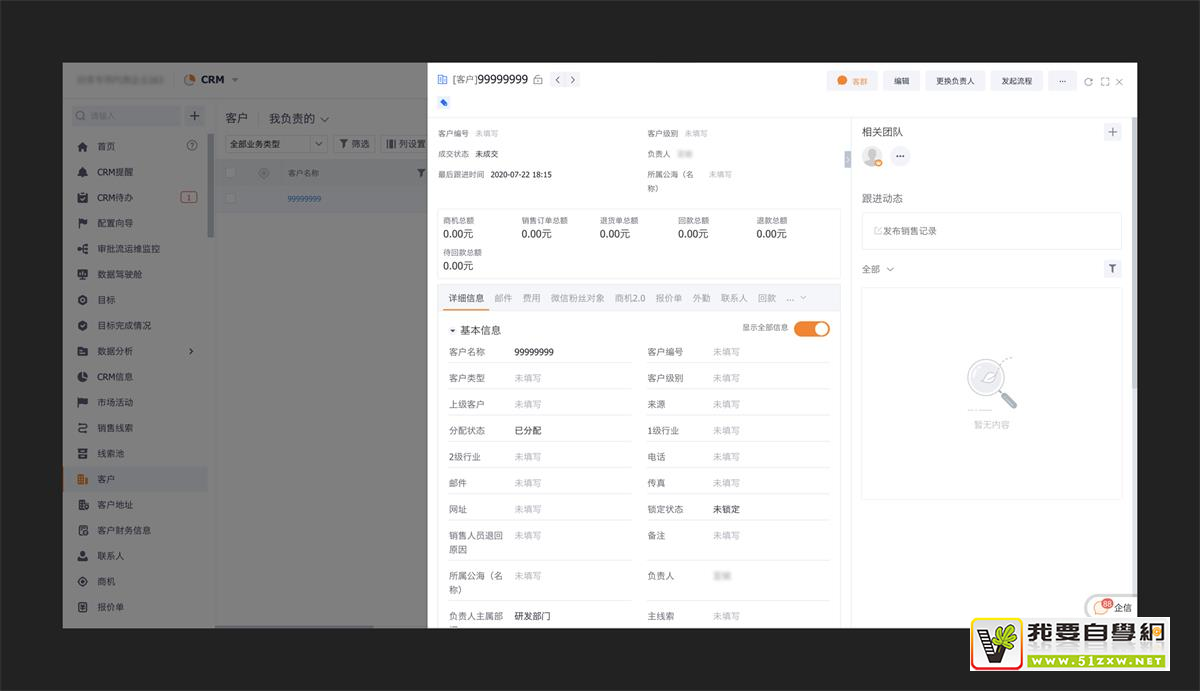Go to previous record with left arrow
The height and width of the screenshot is (691, 1200).
click(557, 80)
